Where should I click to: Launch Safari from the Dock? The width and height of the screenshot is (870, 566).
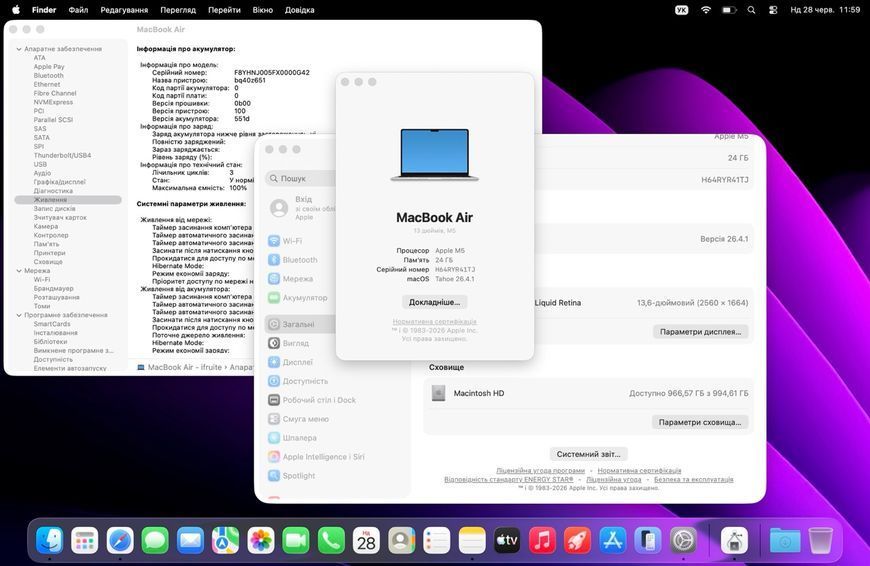pos(120,540)
